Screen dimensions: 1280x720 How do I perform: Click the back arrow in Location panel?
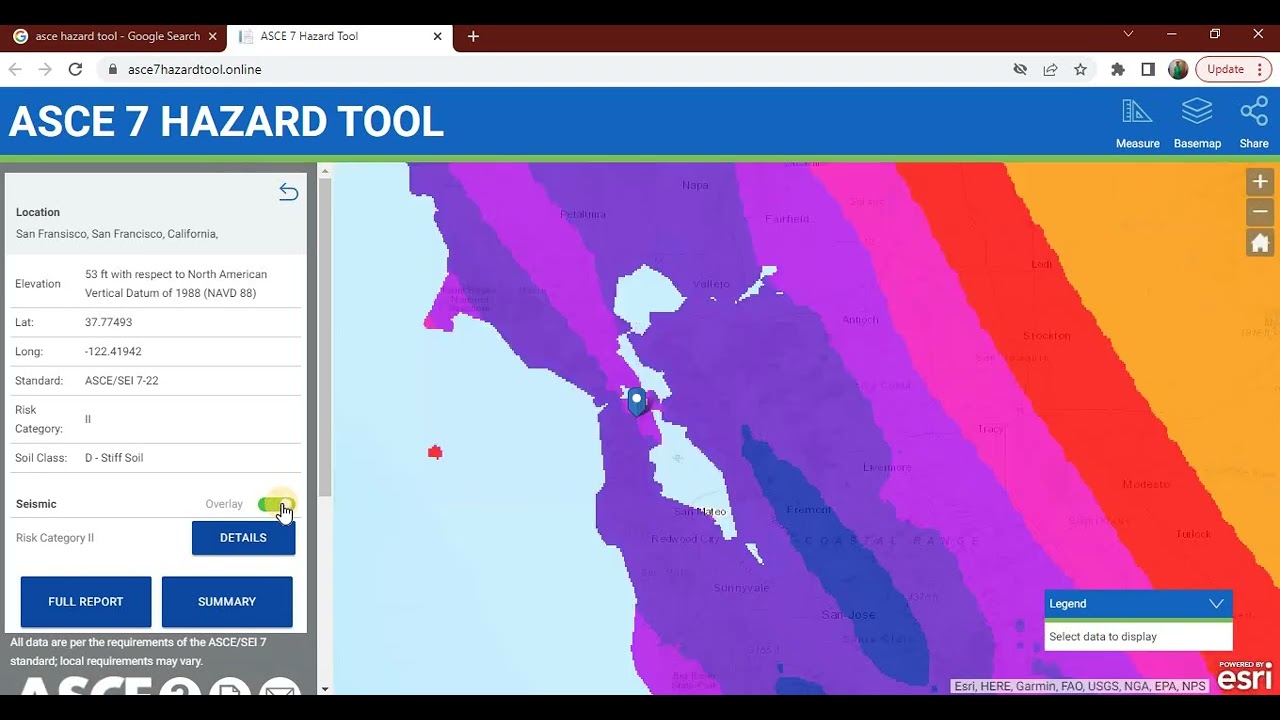click(x=288, y=192)
